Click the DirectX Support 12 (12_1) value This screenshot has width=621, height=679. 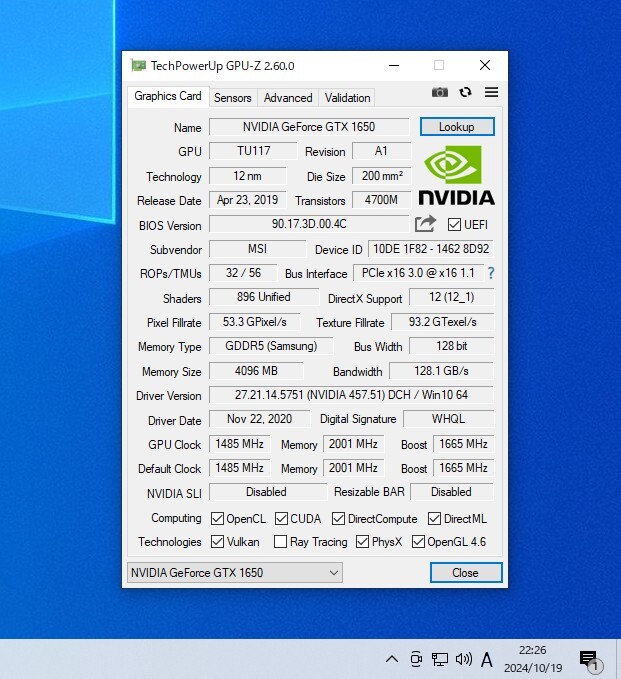[451, 297]
